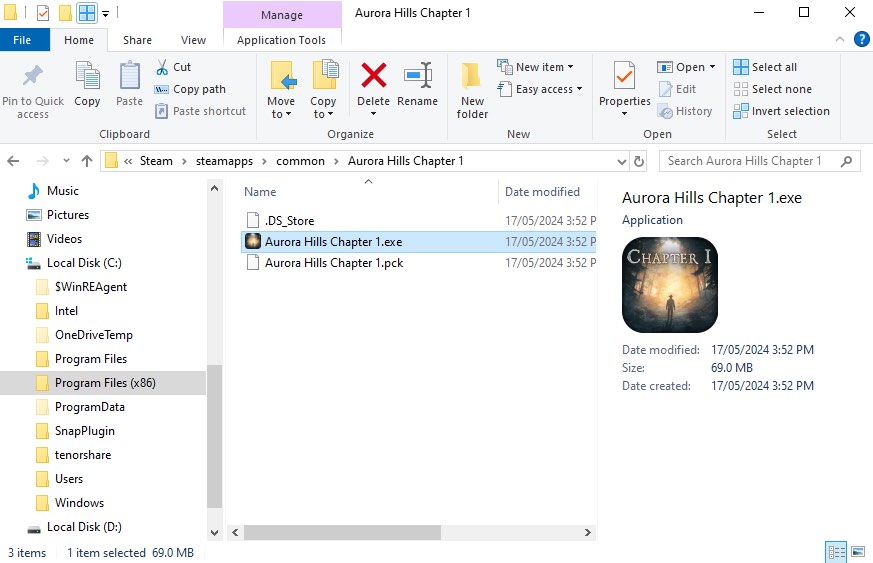
Task: Open the Intel folder in the tree
Action: pos(66,311)
